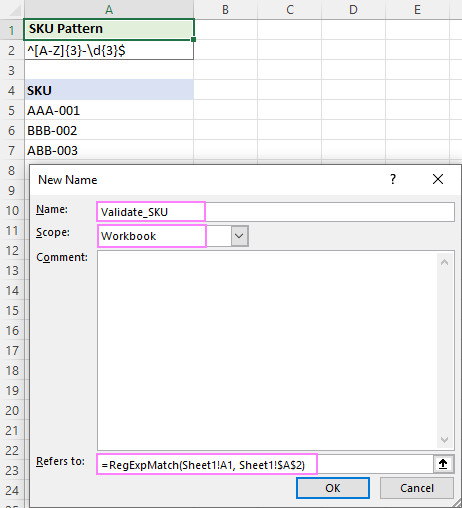Click the Comment box scroll up arrow
The height and width of the screenshot is (508, 462).
(444, 262)
